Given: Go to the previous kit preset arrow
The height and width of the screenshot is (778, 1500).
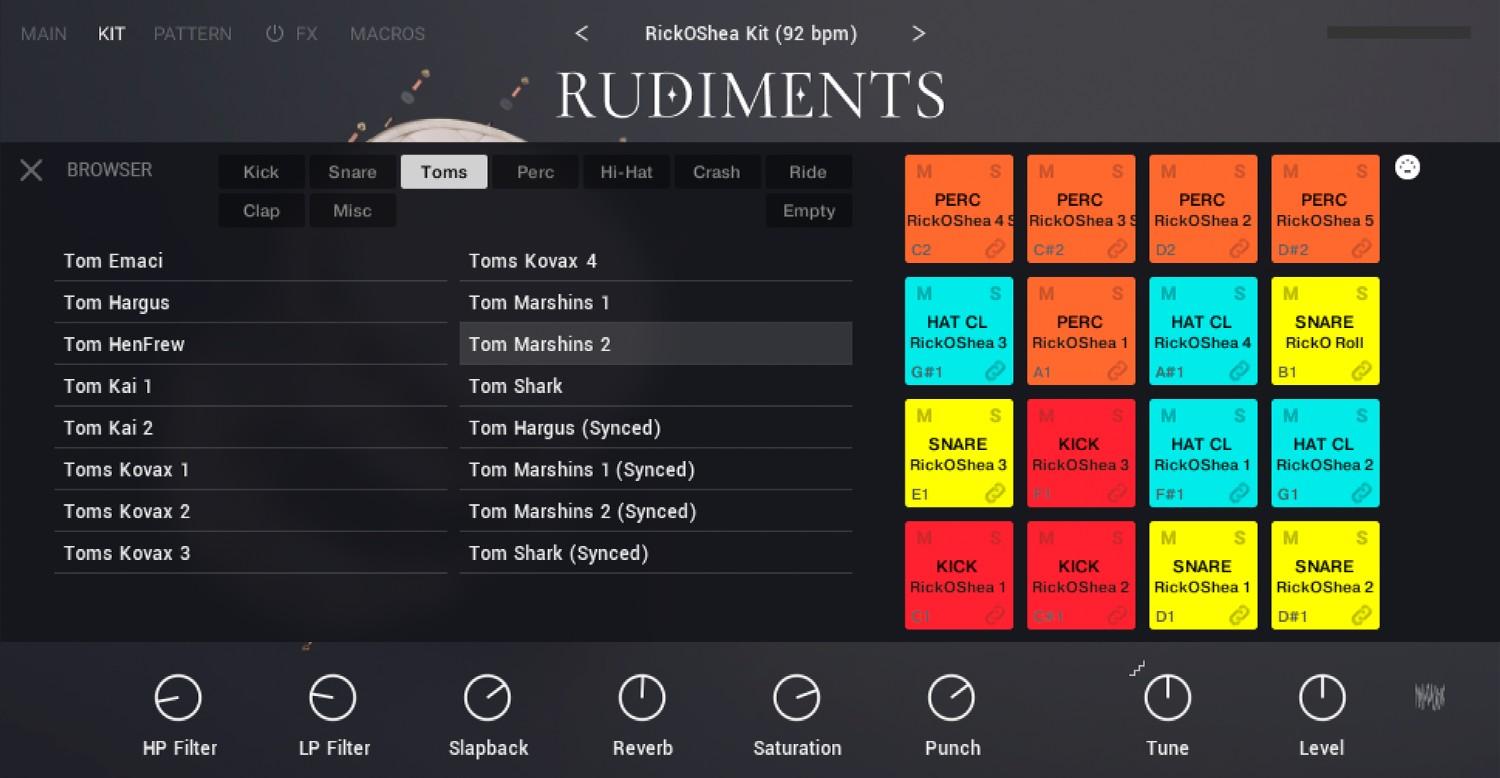Looking at the screenshot, I should tap(581, 33).
